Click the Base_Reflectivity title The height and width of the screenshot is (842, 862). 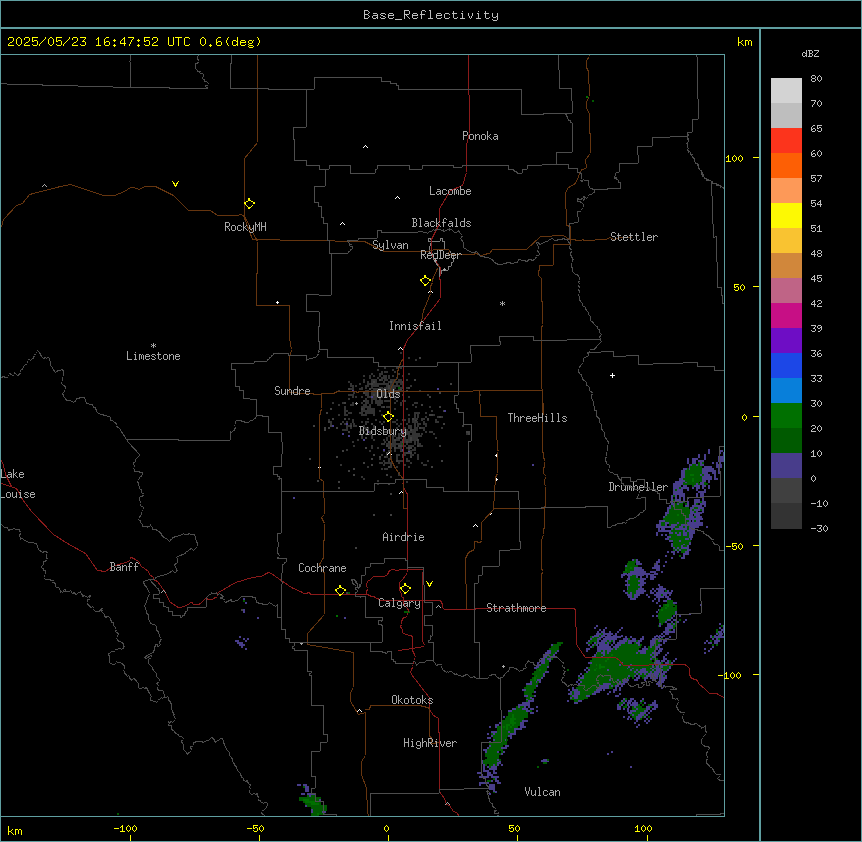pos(431,15)
